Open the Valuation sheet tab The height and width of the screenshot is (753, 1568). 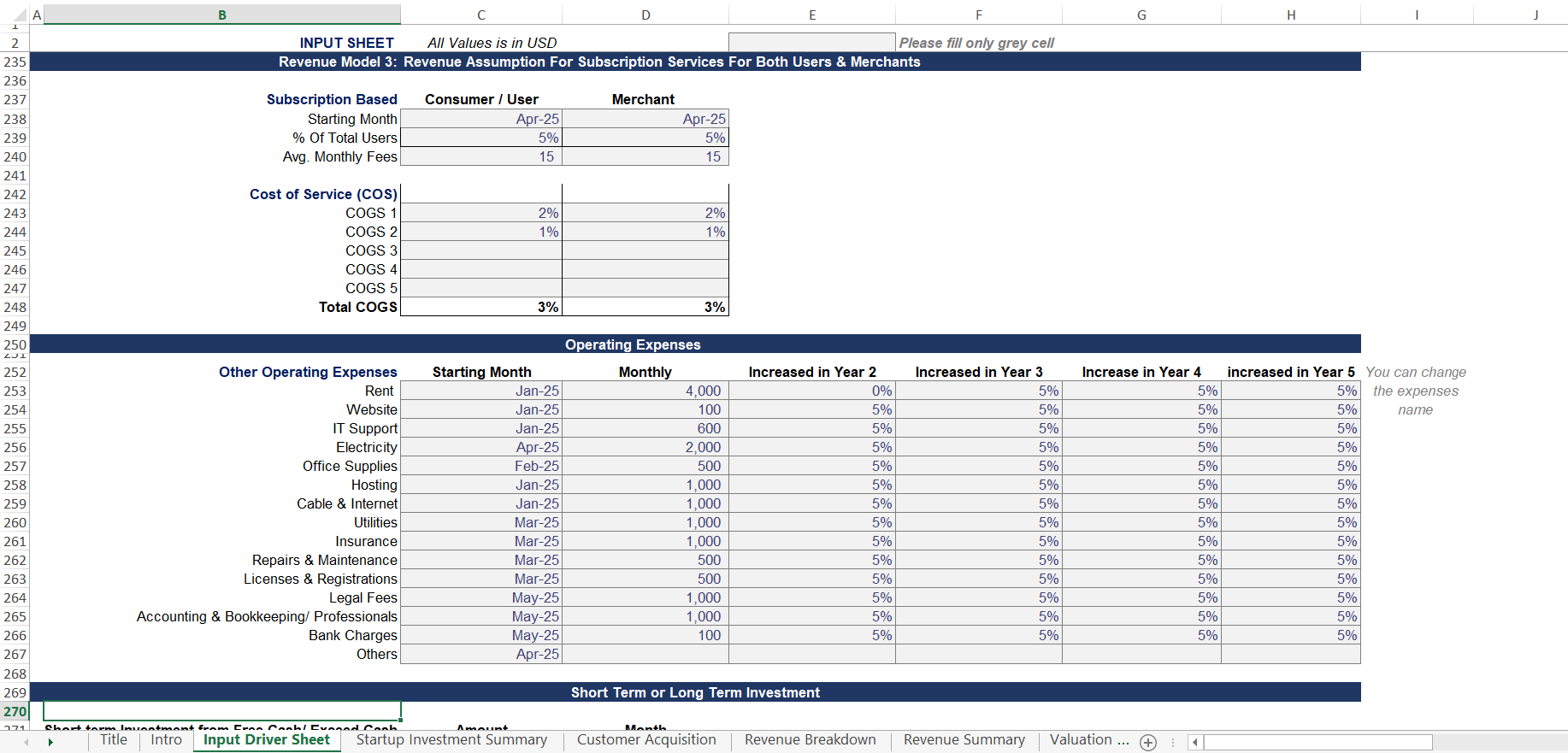click(x=1088, y=740)
